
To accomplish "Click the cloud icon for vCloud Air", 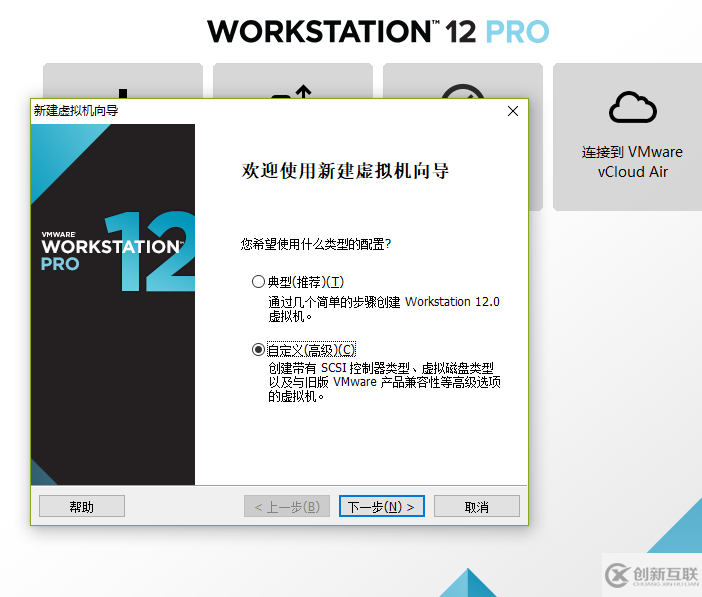I will tap(633, 107).
